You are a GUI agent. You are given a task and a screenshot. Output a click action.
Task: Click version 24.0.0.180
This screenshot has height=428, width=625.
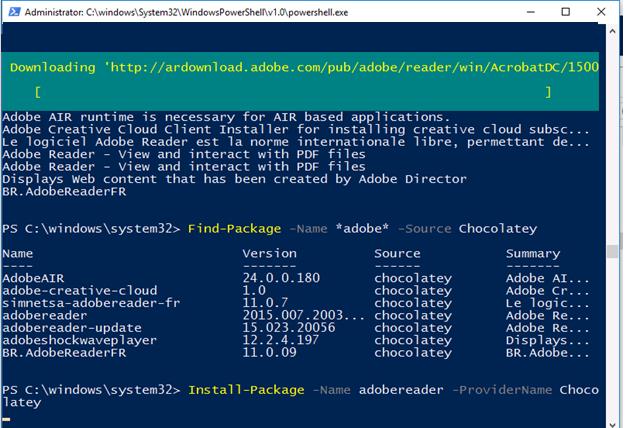[281, 278]
